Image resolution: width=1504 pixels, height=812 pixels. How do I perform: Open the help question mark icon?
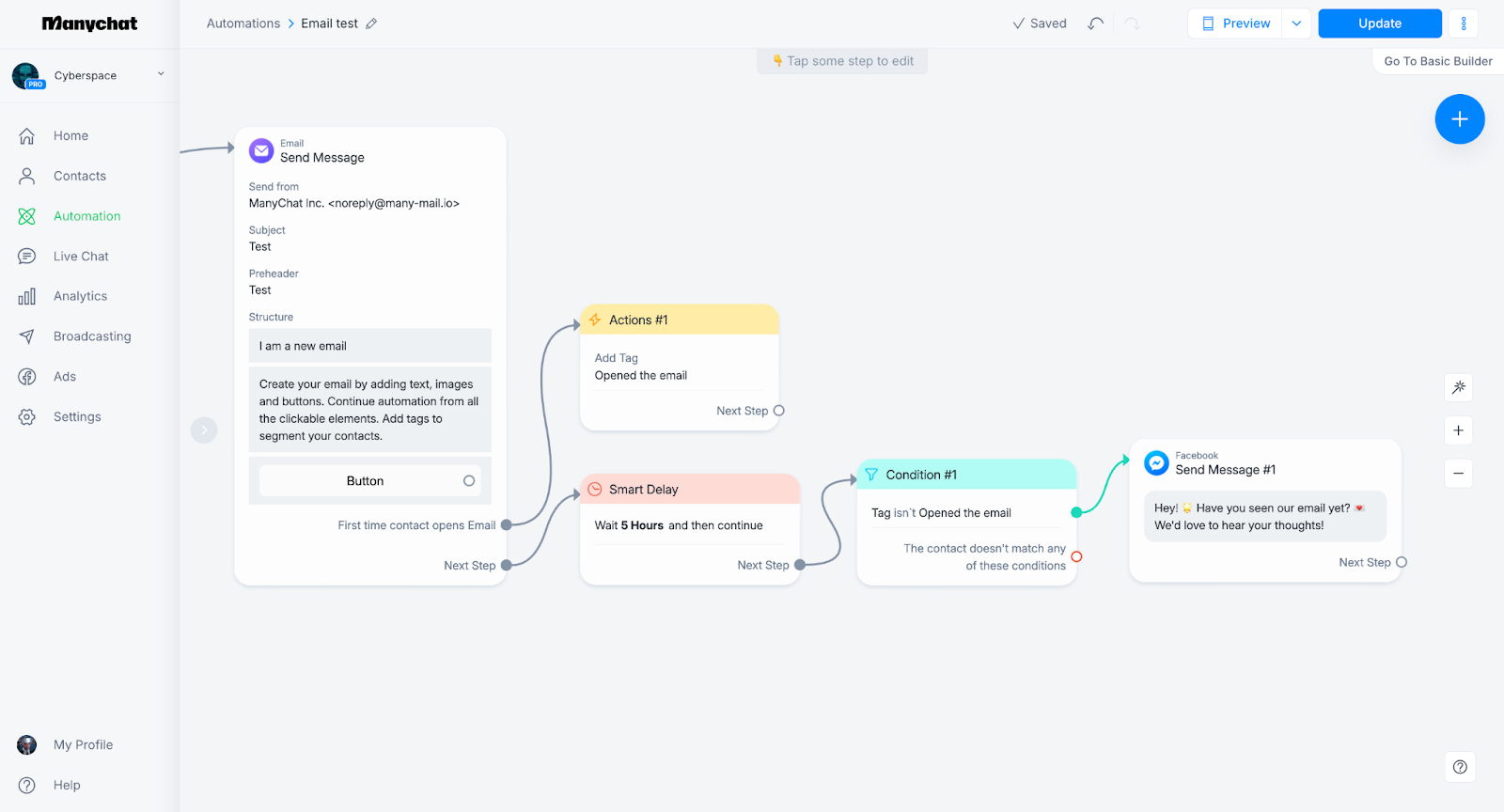click(x=1459, y=767)
